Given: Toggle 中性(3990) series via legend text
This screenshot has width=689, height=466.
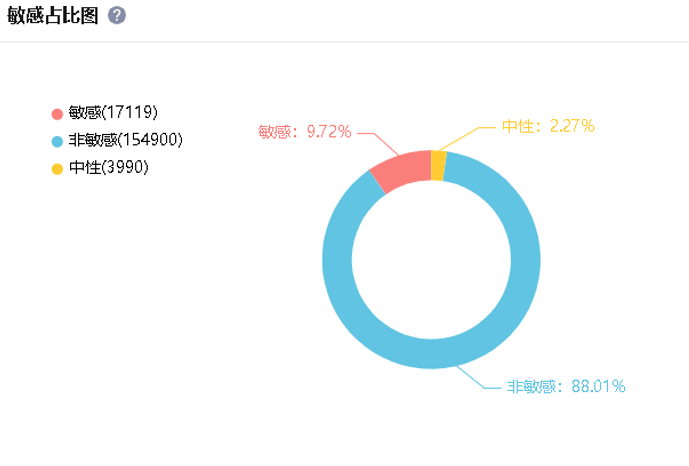Looking at the screenshot, I should [108, 168].
